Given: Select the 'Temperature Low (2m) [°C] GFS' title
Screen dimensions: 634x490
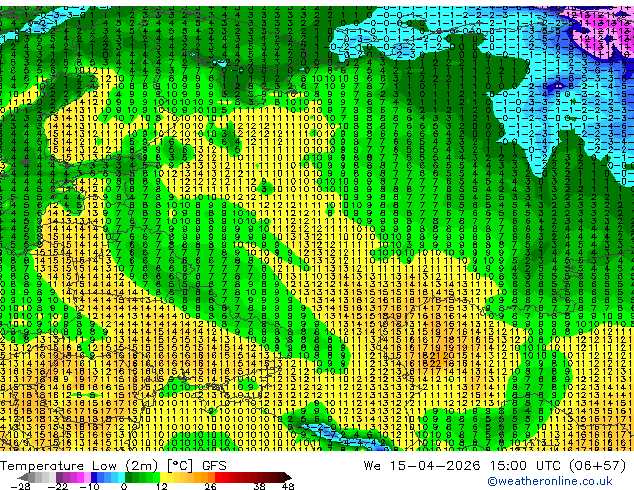Looking at the screenshot, I should [113, 466].
